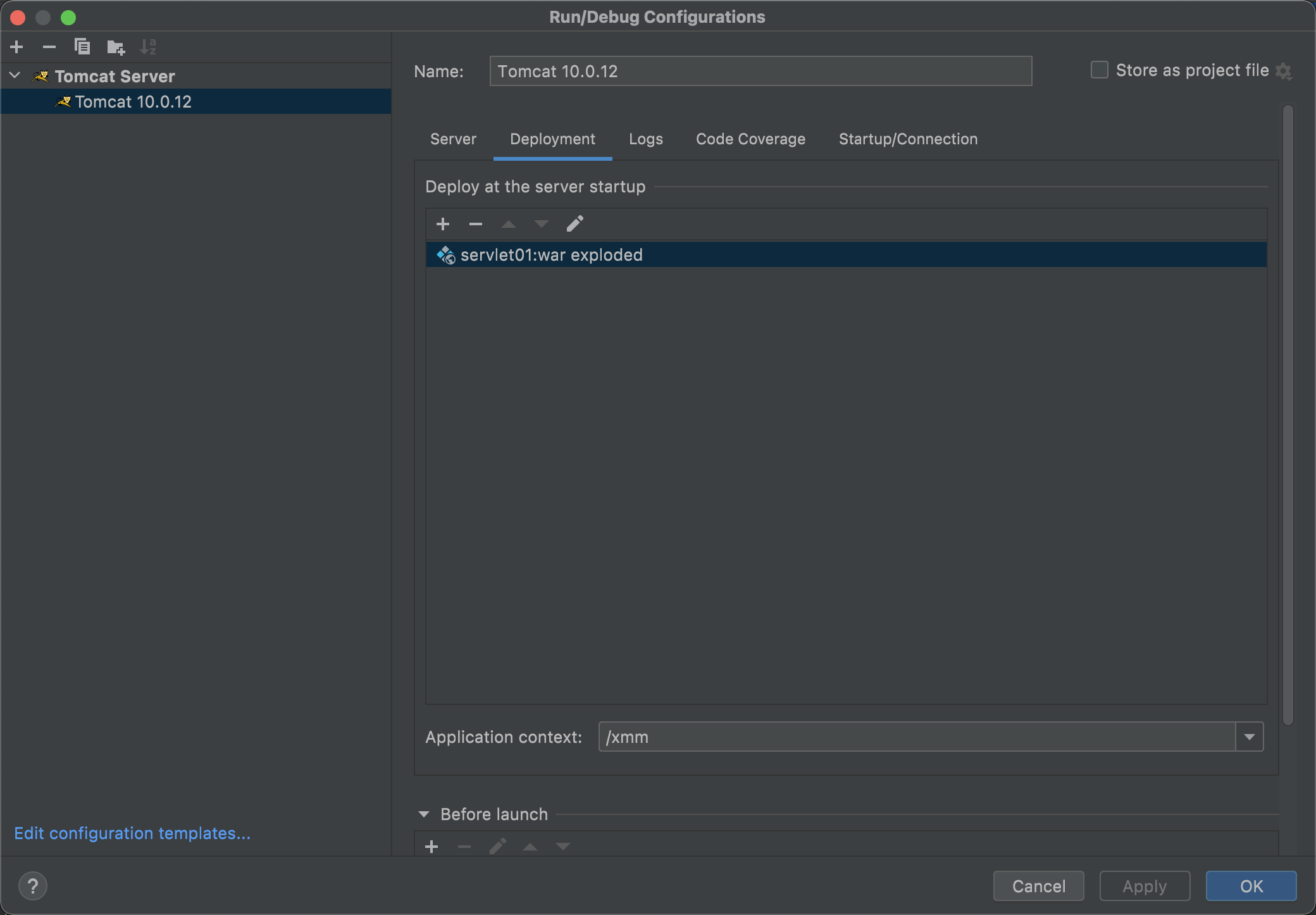This screenshot has width=1316, height=915.
Task: Remove Before launch task
Action: [x=464, y=847]
